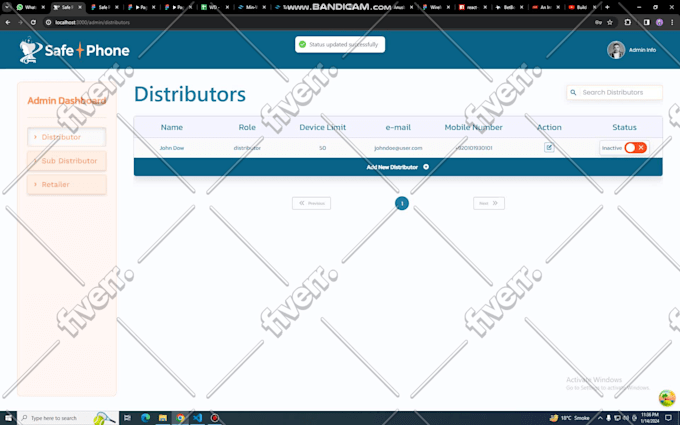This screenshot has width=680, height=425.
Task: Click the browser forward arrow
Action: pyautogui.click(x=20, y=22)
